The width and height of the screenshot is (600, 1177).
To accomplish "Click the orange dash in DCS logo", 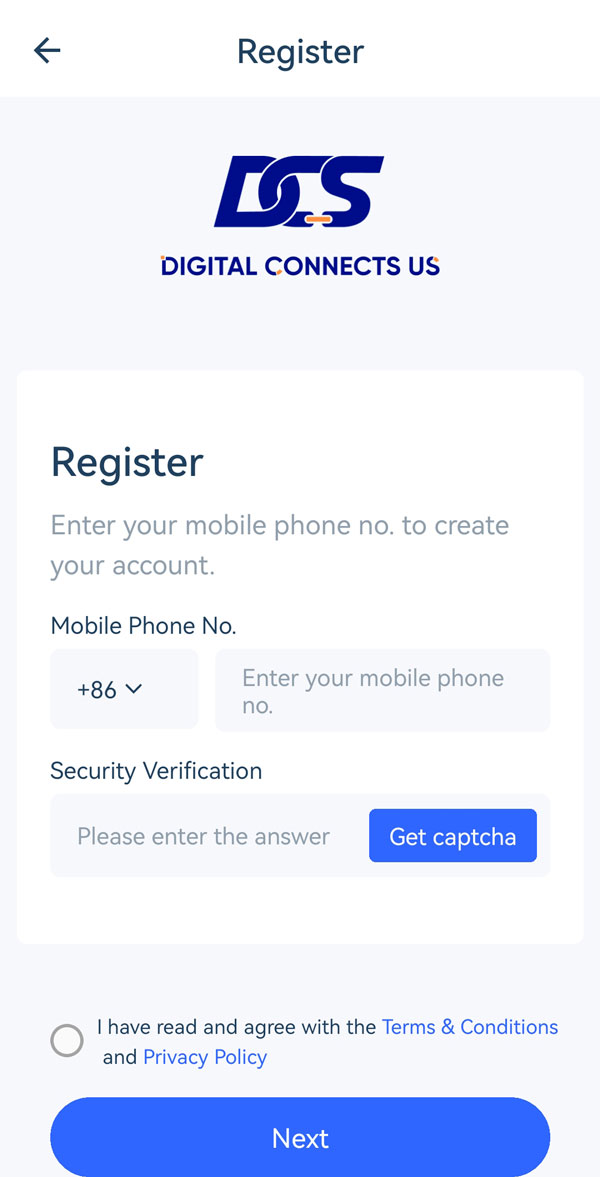I will [x=318, y=217].
